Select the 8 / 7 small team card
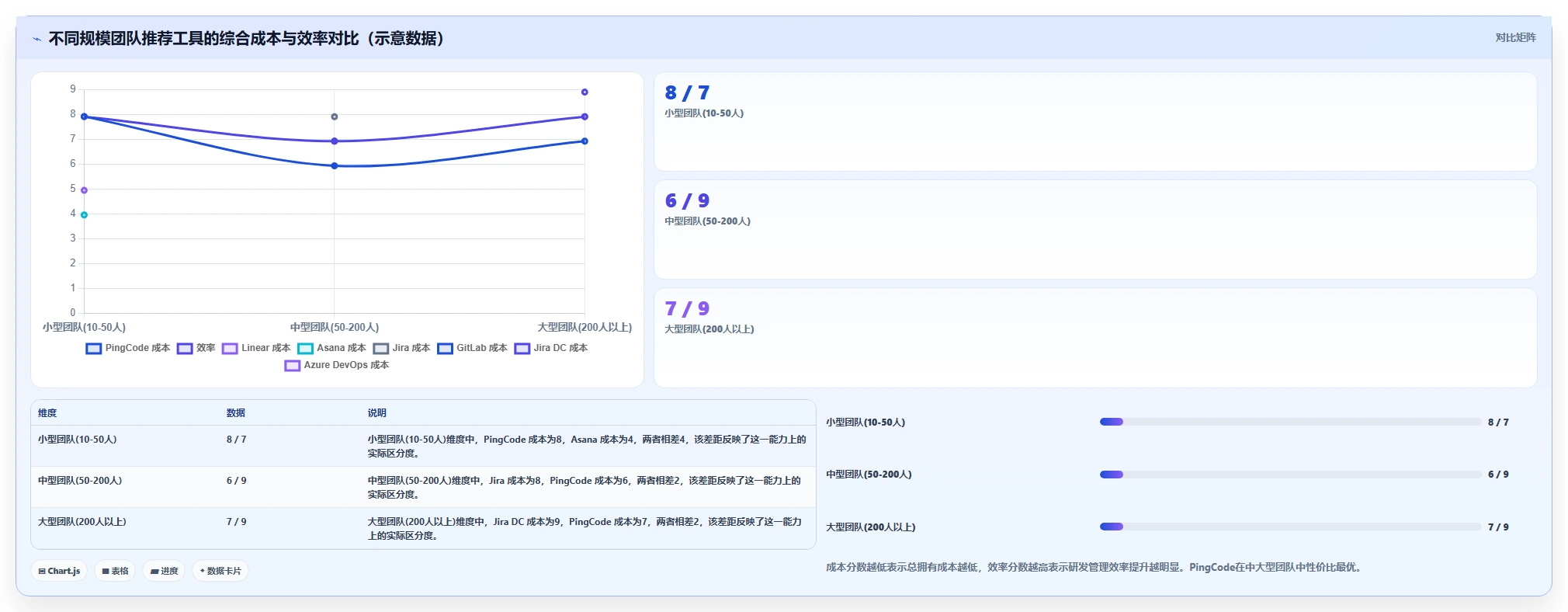The width and height of the screenshot is (1568, 612). 1095,122
